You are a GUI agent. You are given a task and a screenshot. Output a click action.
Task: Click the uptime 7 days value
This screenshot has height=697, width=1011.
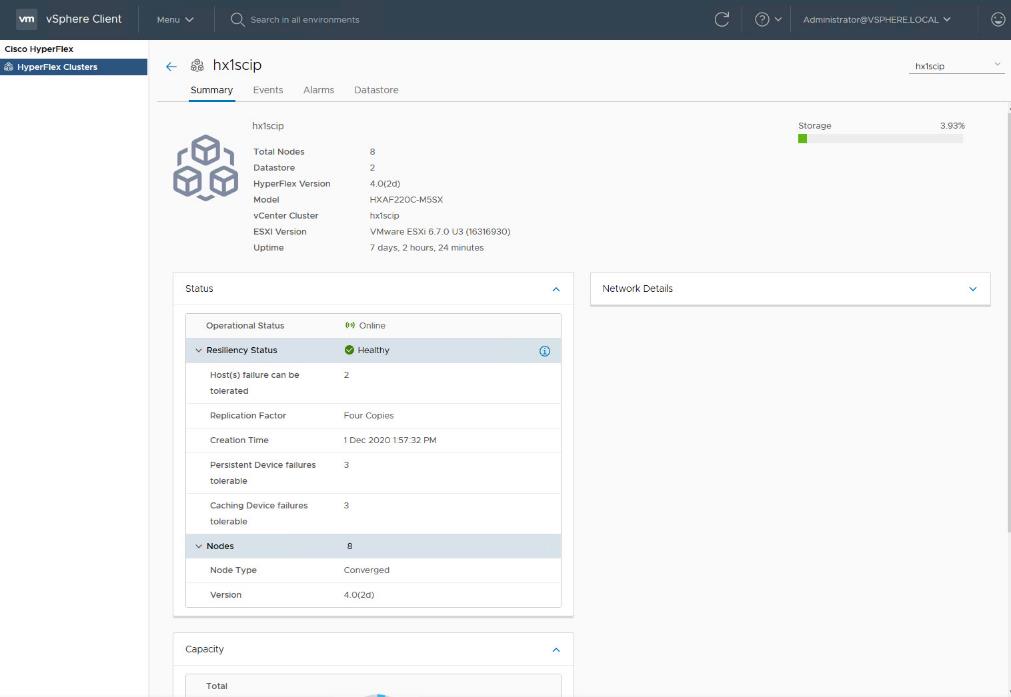(x=426, y=248)
